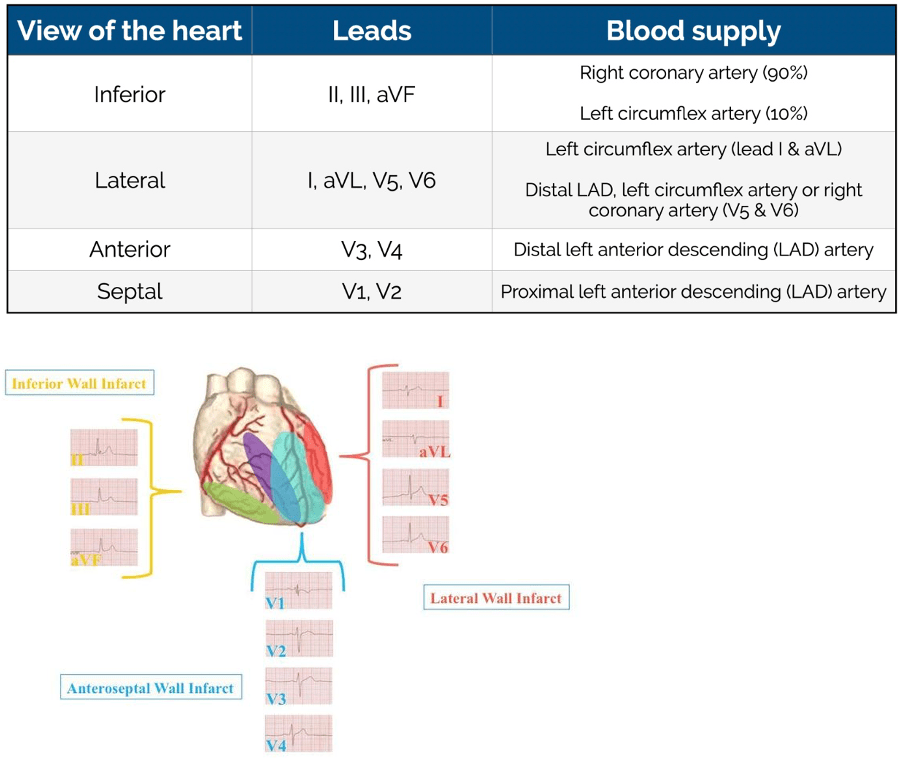Select the lead I ECG strip
Image resolution: width=904 pixels, height=760 pixels.
[x=415, y=391]
